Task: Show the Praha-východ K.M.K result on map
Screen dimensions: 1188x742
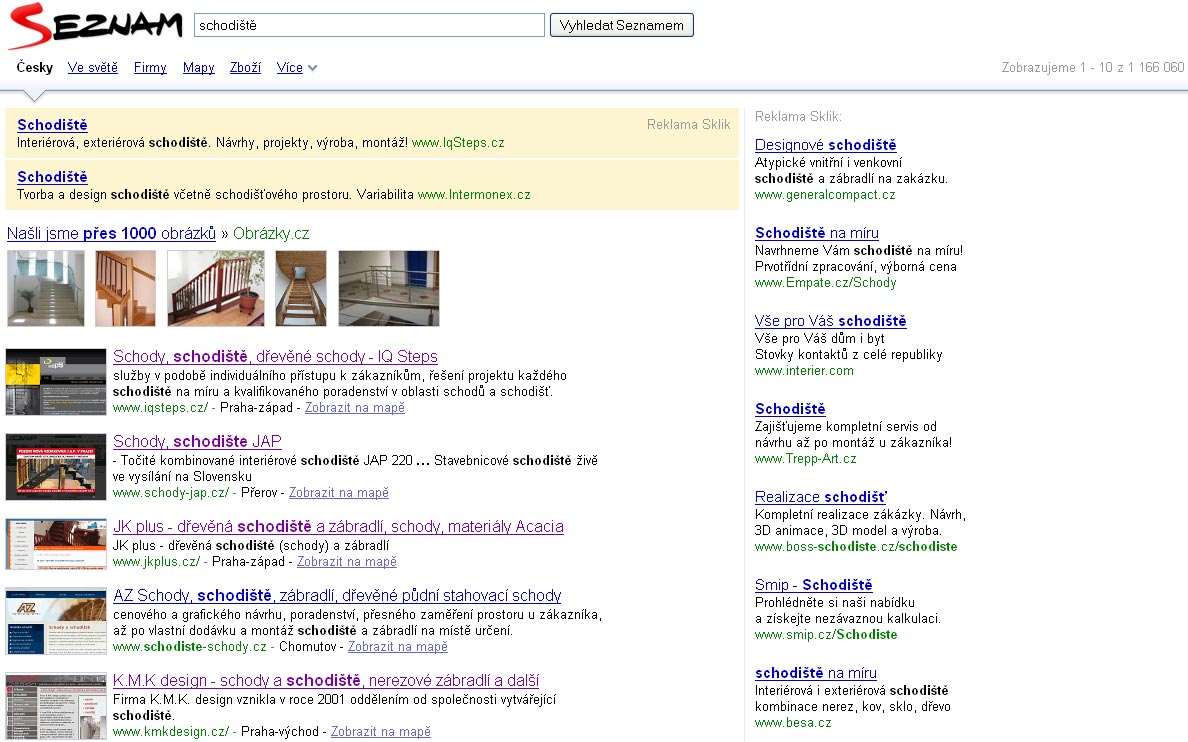Action: pos(380,731)
